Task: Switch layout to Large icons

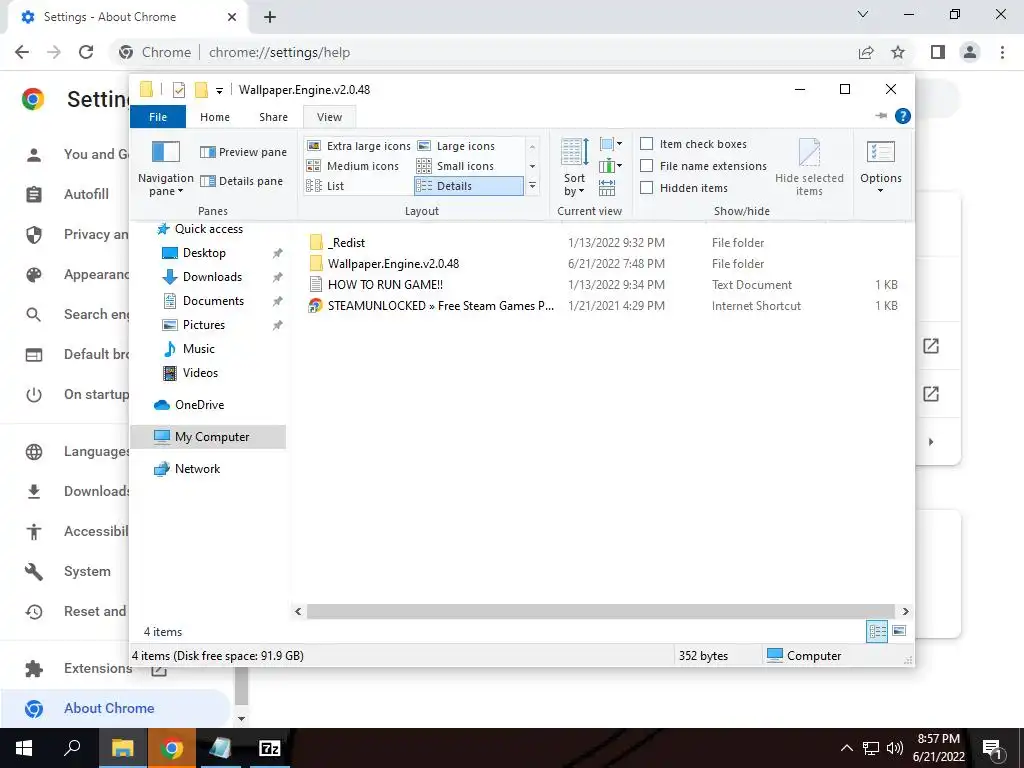Action: [456, 146]
